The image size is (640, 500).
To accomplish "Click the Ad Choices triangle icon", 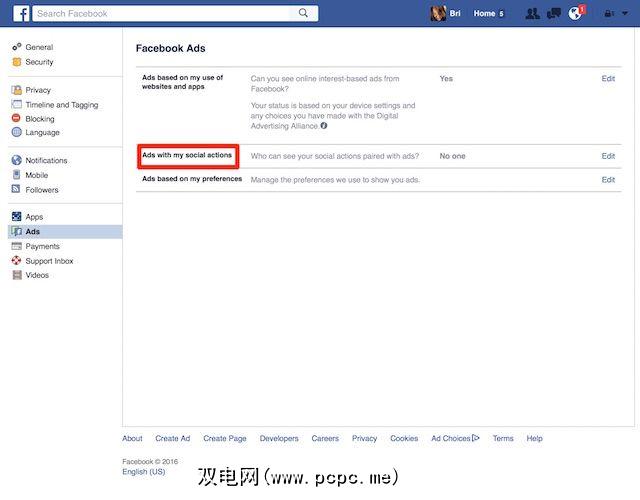I will coord(476,438).
